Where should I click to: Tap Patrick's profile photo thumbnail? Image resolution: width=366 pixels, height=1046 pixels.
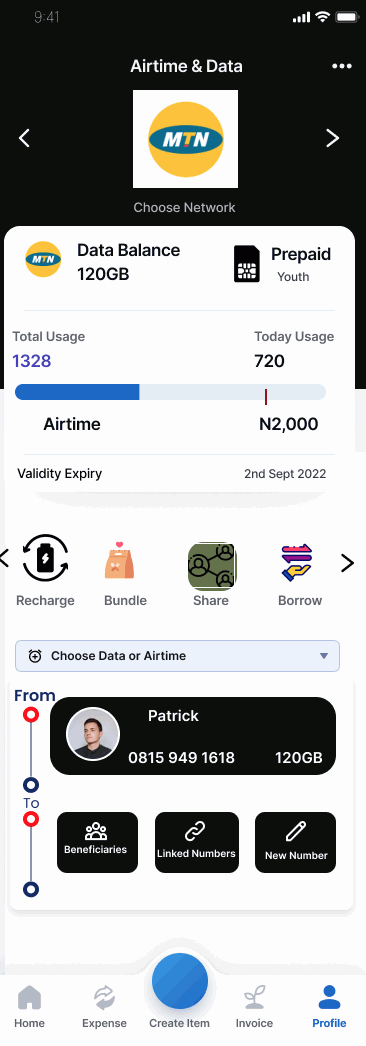(x=93, y=734)
